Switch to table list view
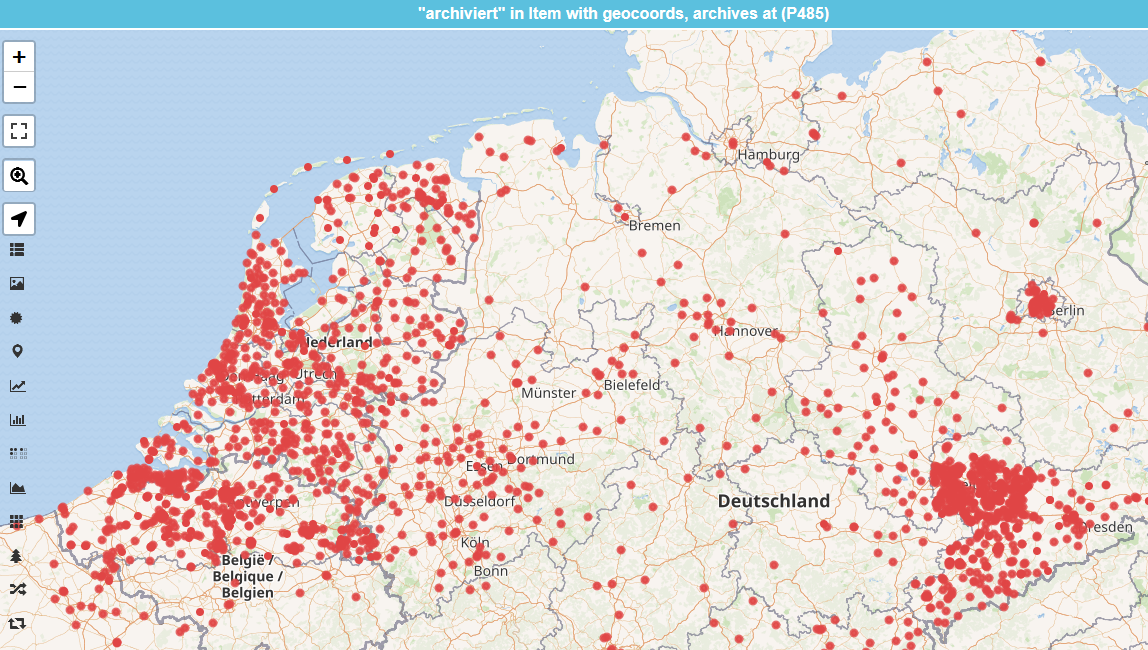The height and width of the screenshot is (650, 1148). (17, 250)
